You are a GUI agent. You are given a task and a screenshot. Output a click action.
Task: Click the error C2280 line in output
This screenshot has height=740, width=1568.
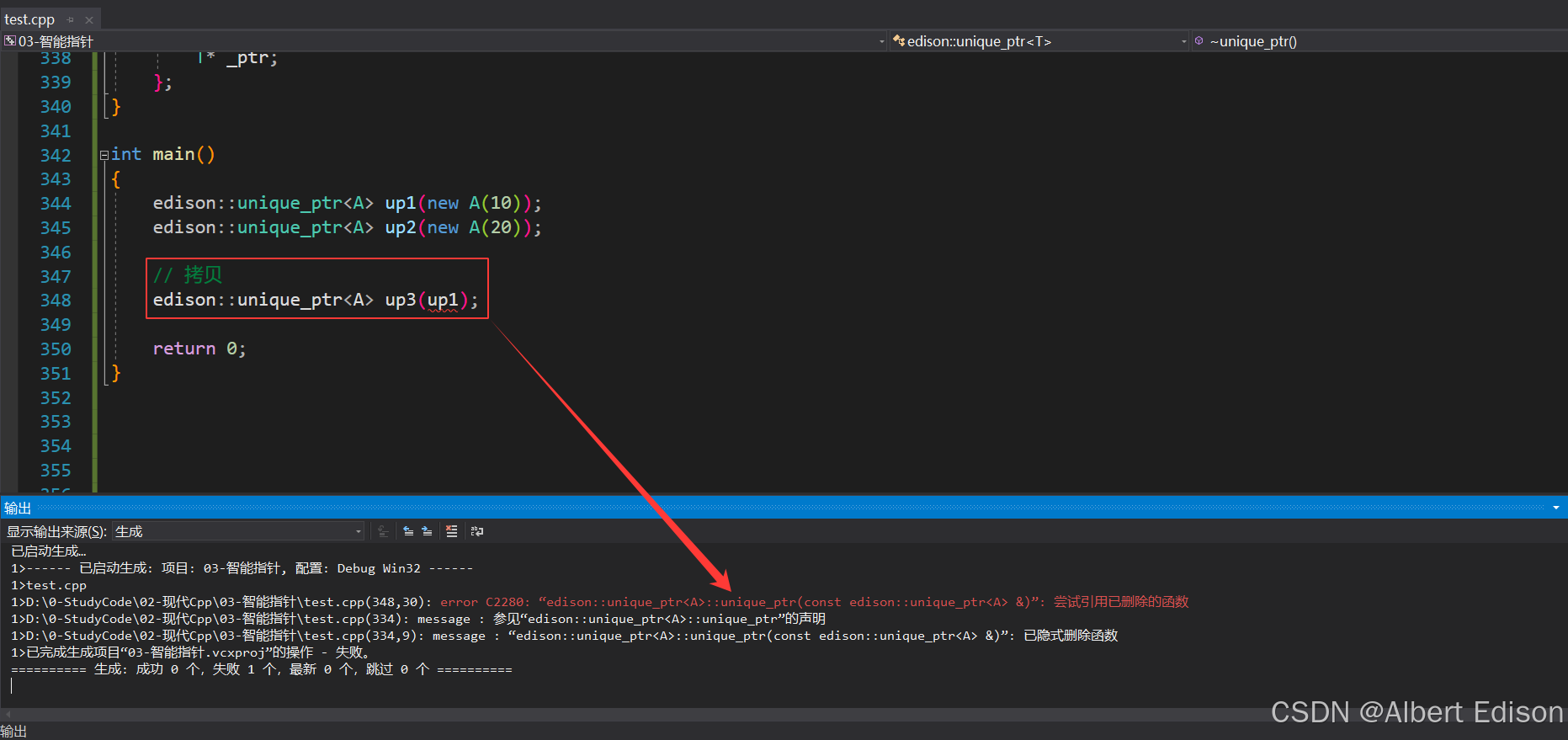599,602
